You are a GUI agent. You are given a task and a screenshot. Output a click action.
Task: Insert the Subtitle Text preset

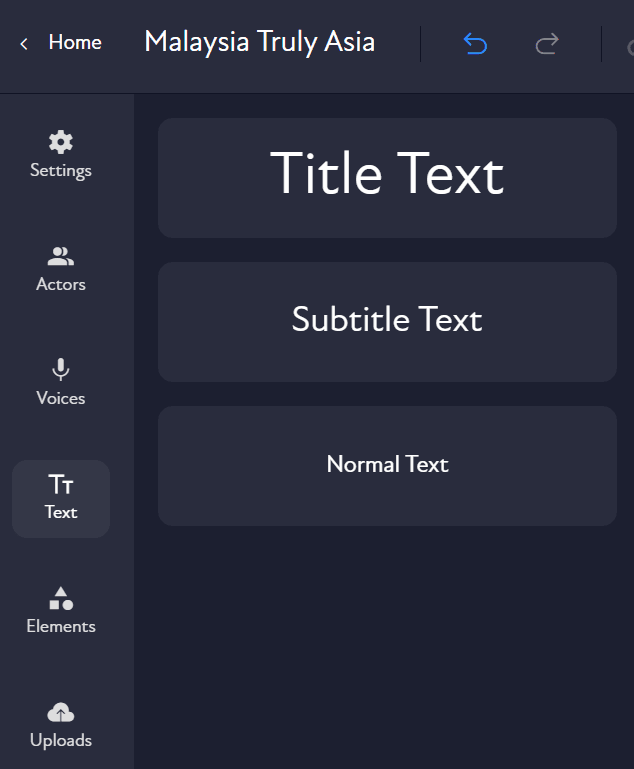tap(387, 321)
